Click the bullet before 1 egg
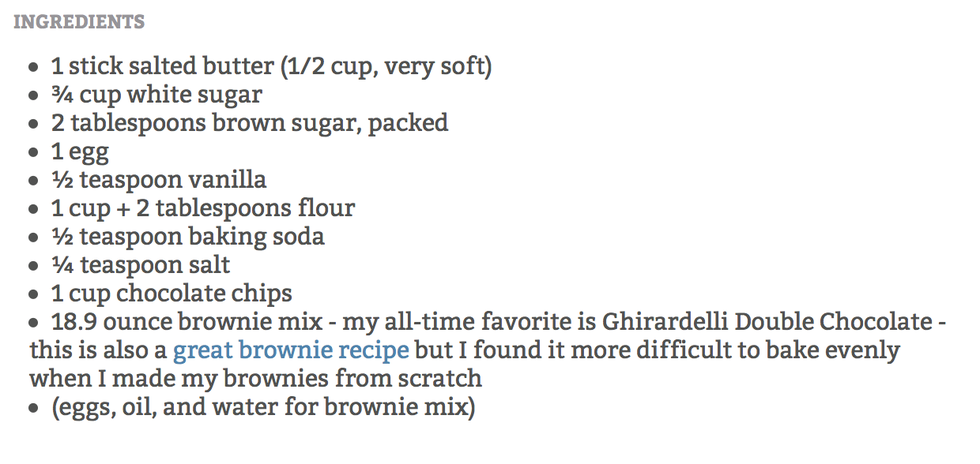This screenshot has width=980, height=464. click(35, 154)
